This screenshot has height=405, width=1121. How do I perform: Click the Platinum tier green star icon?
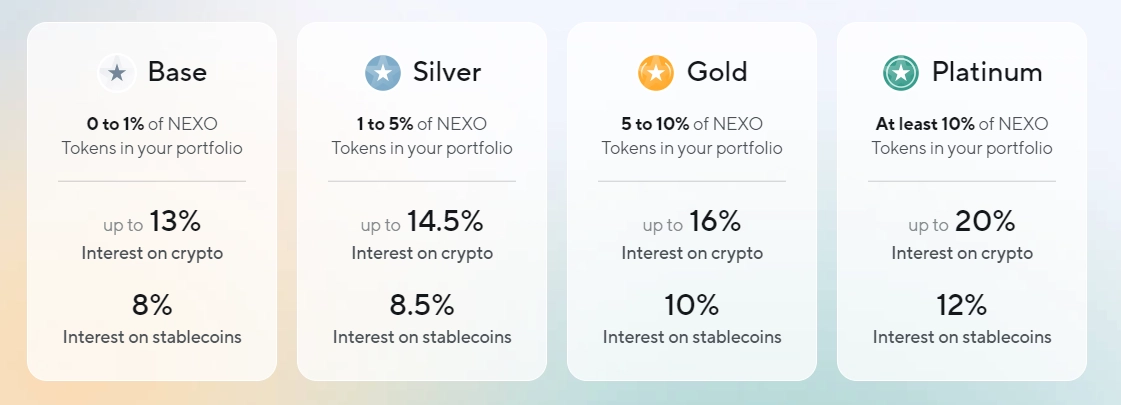point(901,73)
